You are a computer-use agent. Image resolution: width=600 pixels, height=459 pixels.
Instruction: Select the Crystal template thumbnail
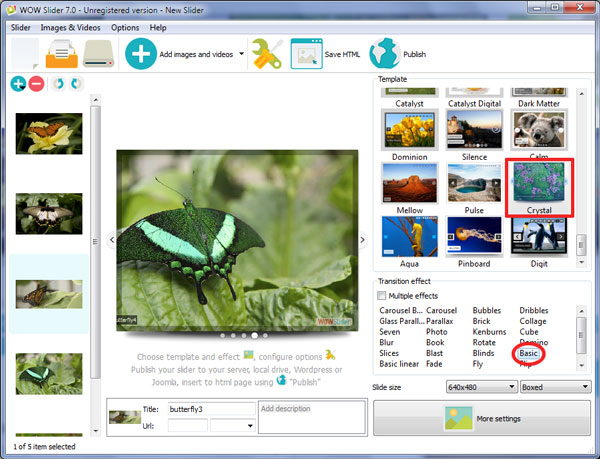pyautogui.click(x=539, y=182)
